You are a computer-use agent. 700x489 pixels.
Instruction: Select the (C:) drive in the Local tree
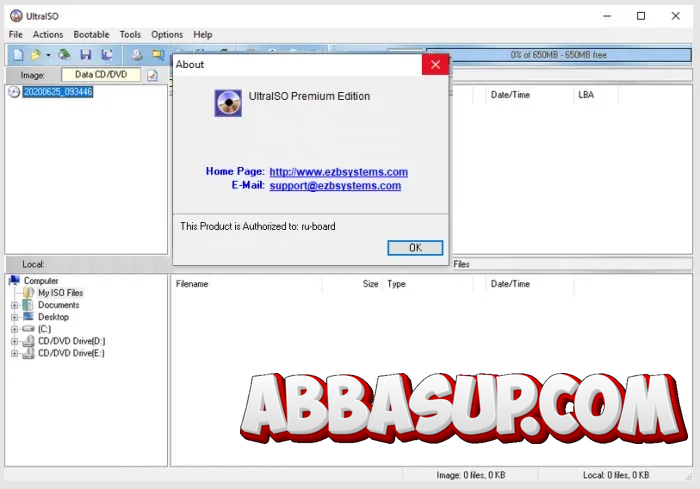[44, 329]
